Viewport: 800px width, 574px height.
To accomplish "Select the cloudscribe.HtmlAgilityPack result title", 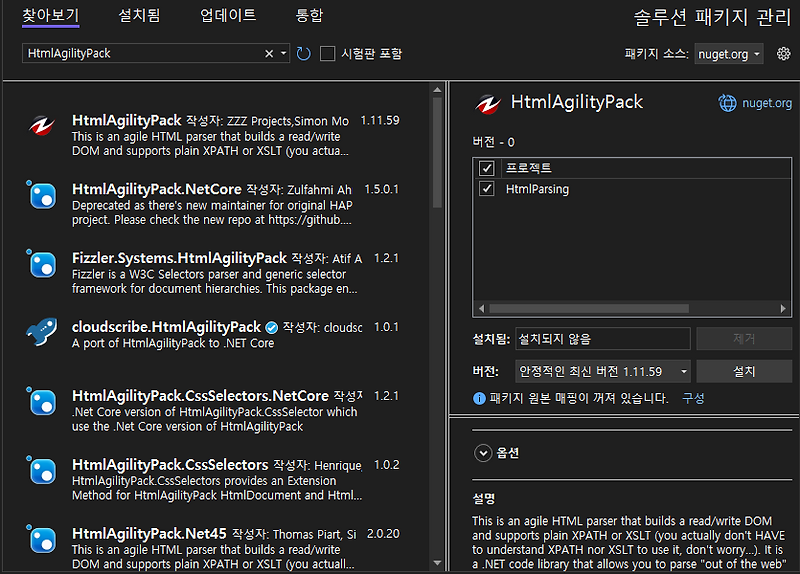I will (166, 327).
